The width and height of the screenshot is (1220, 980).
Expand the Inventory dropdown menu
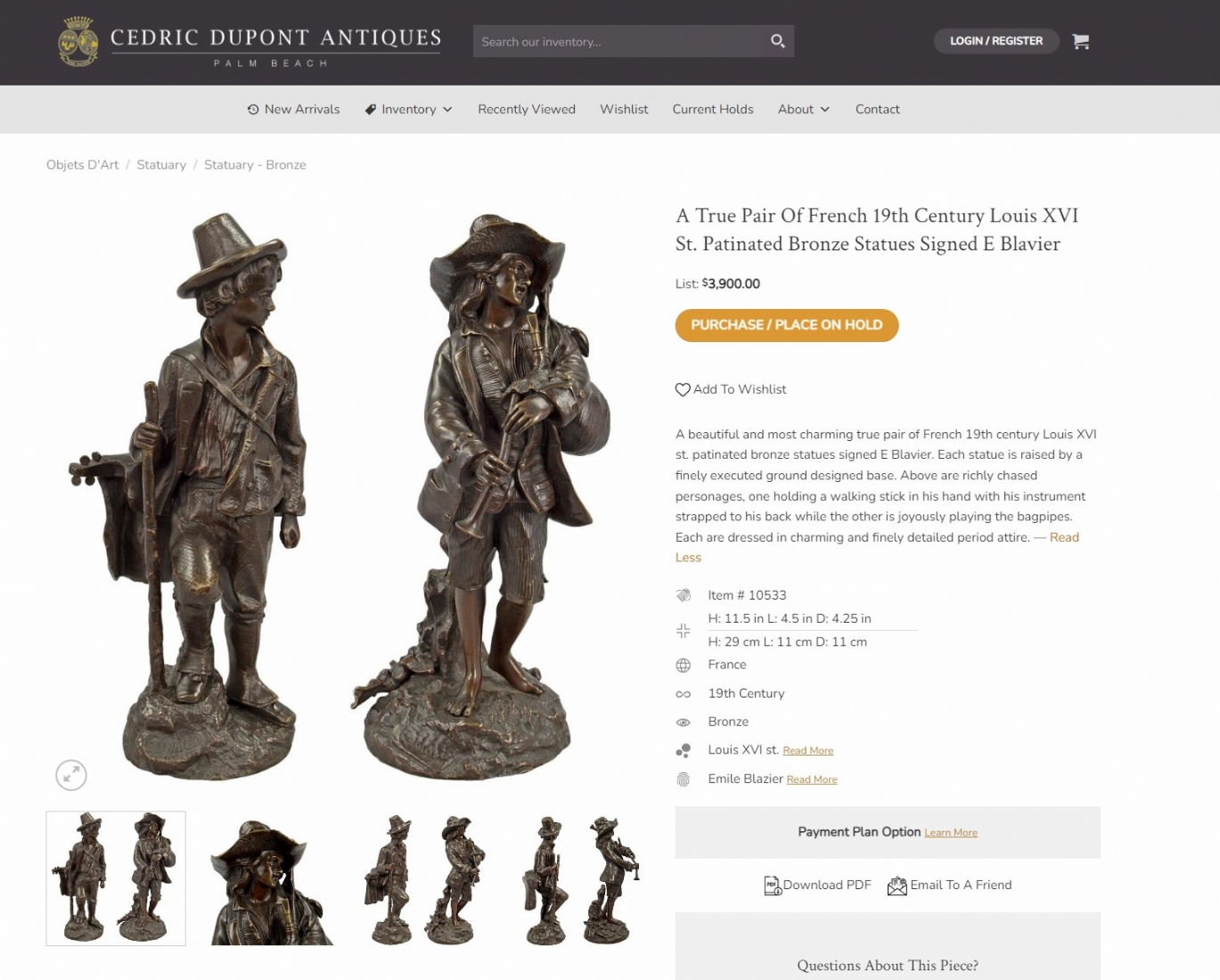tap(409, 110)
